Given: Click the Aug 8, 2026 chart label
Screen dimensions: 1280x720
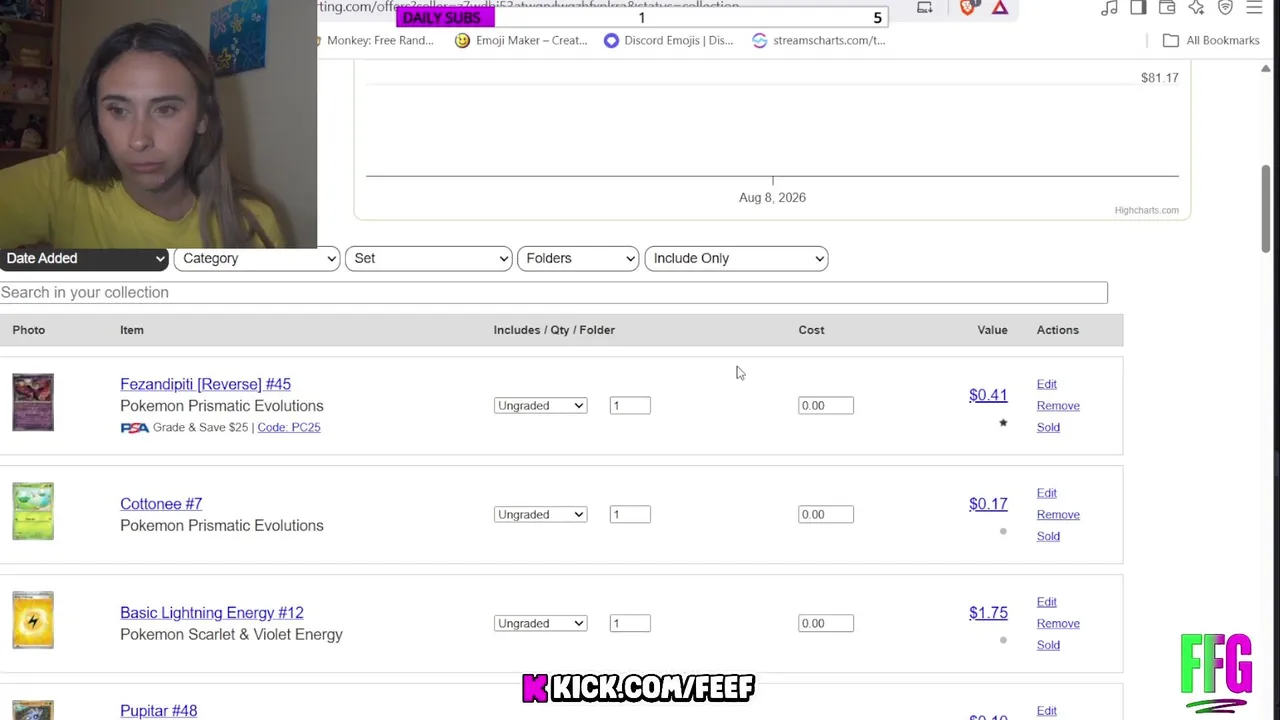Looking at the screenshot, I should click(772, 198).
